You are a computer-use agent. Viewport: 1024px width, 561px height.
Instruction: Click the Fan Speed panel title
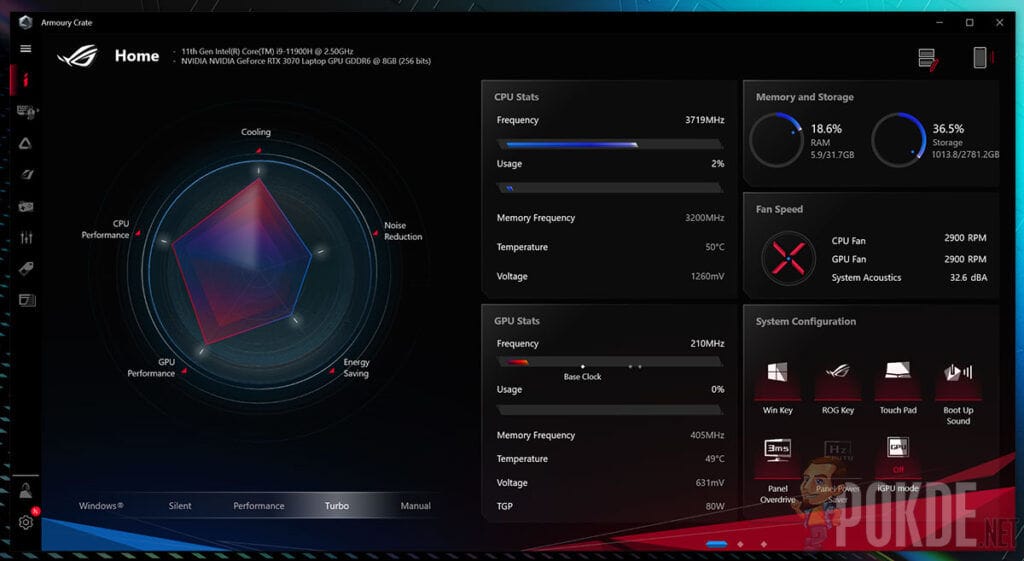click(x=779, y=209)
